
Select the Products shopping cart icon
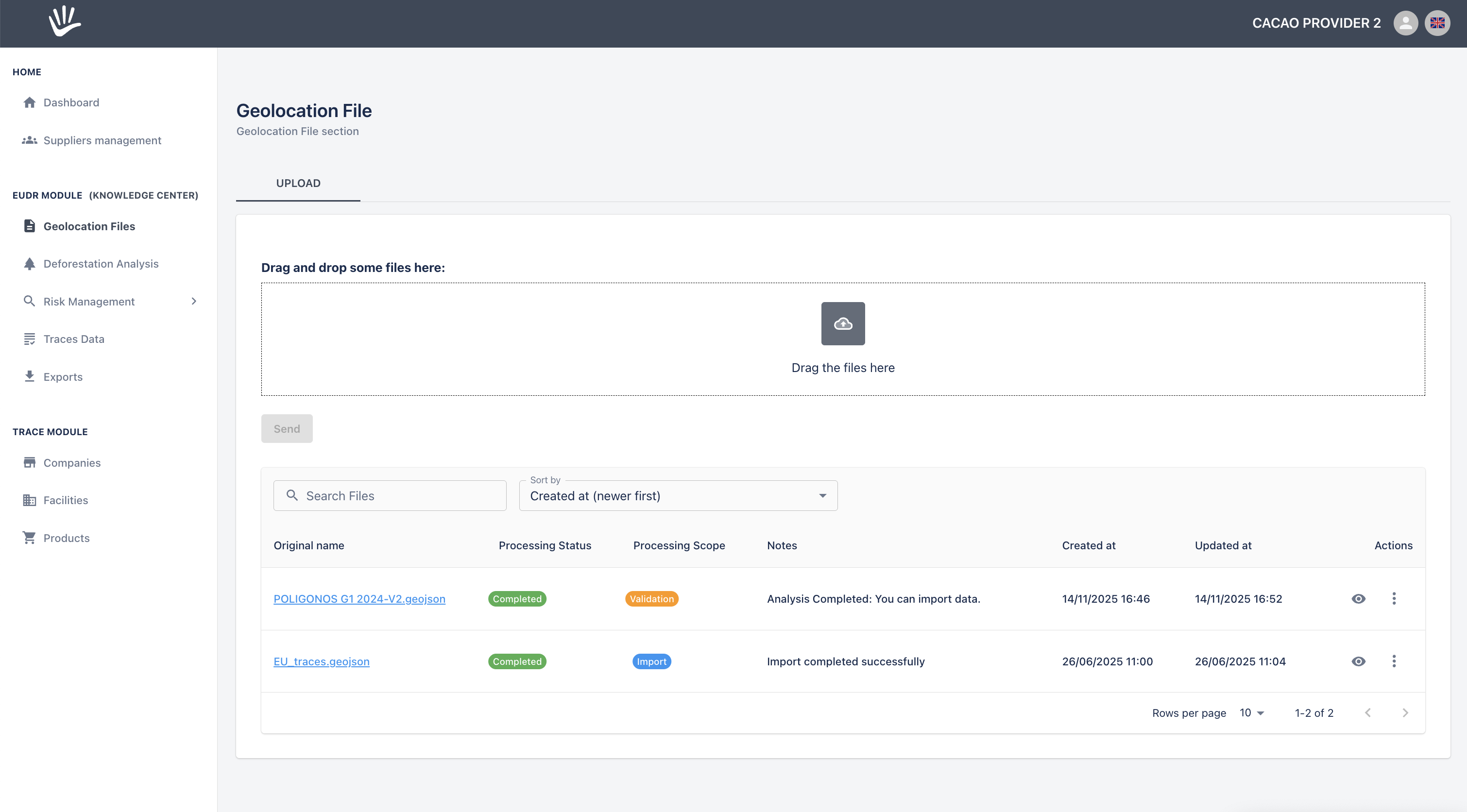pyautogui.click(x=29, y=538)
